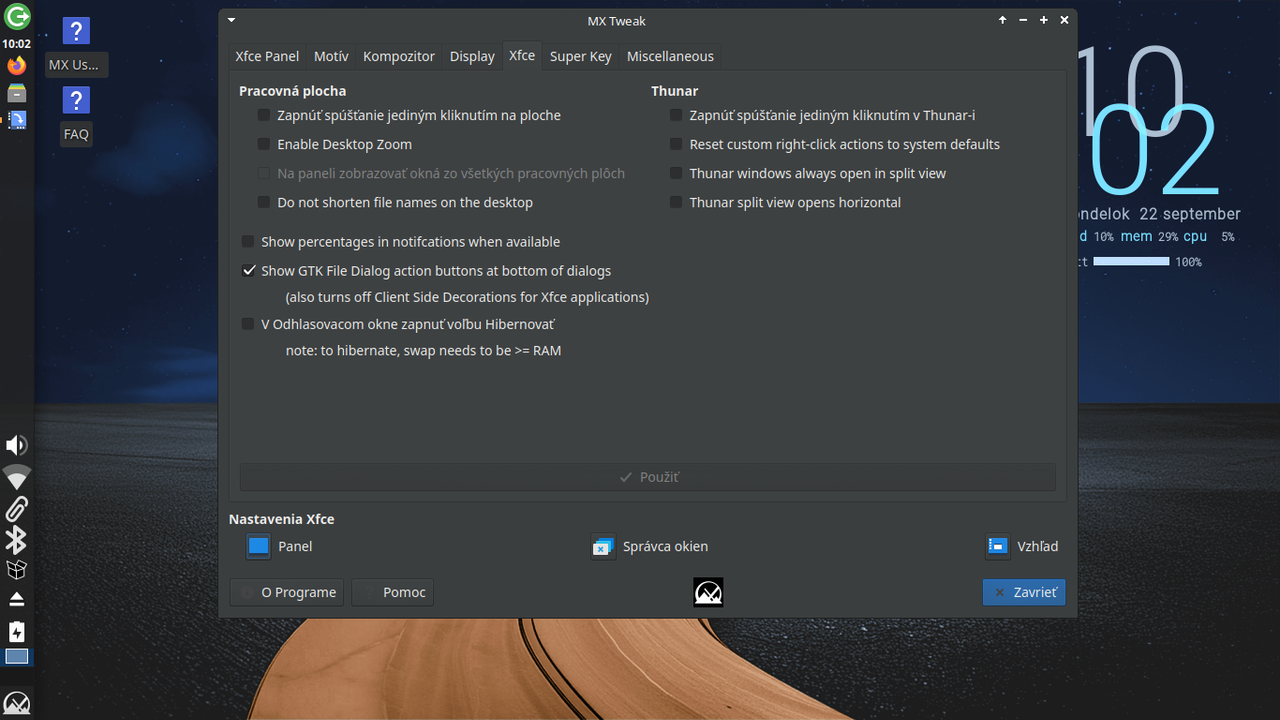Enable single-click launching on the desktop
Screen dimensions: 1280x720
[264, 115]
